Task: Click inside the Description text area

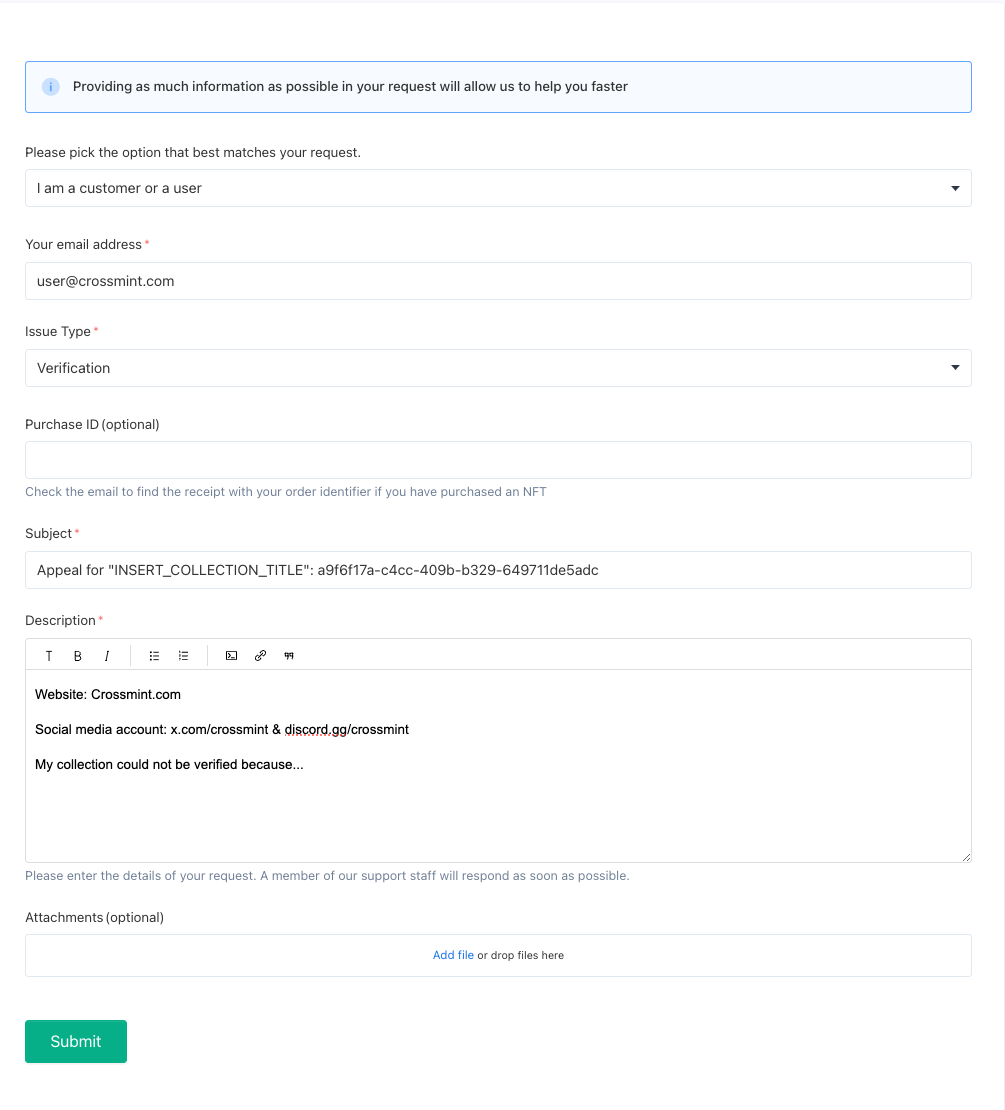Action: pos(498,810)
